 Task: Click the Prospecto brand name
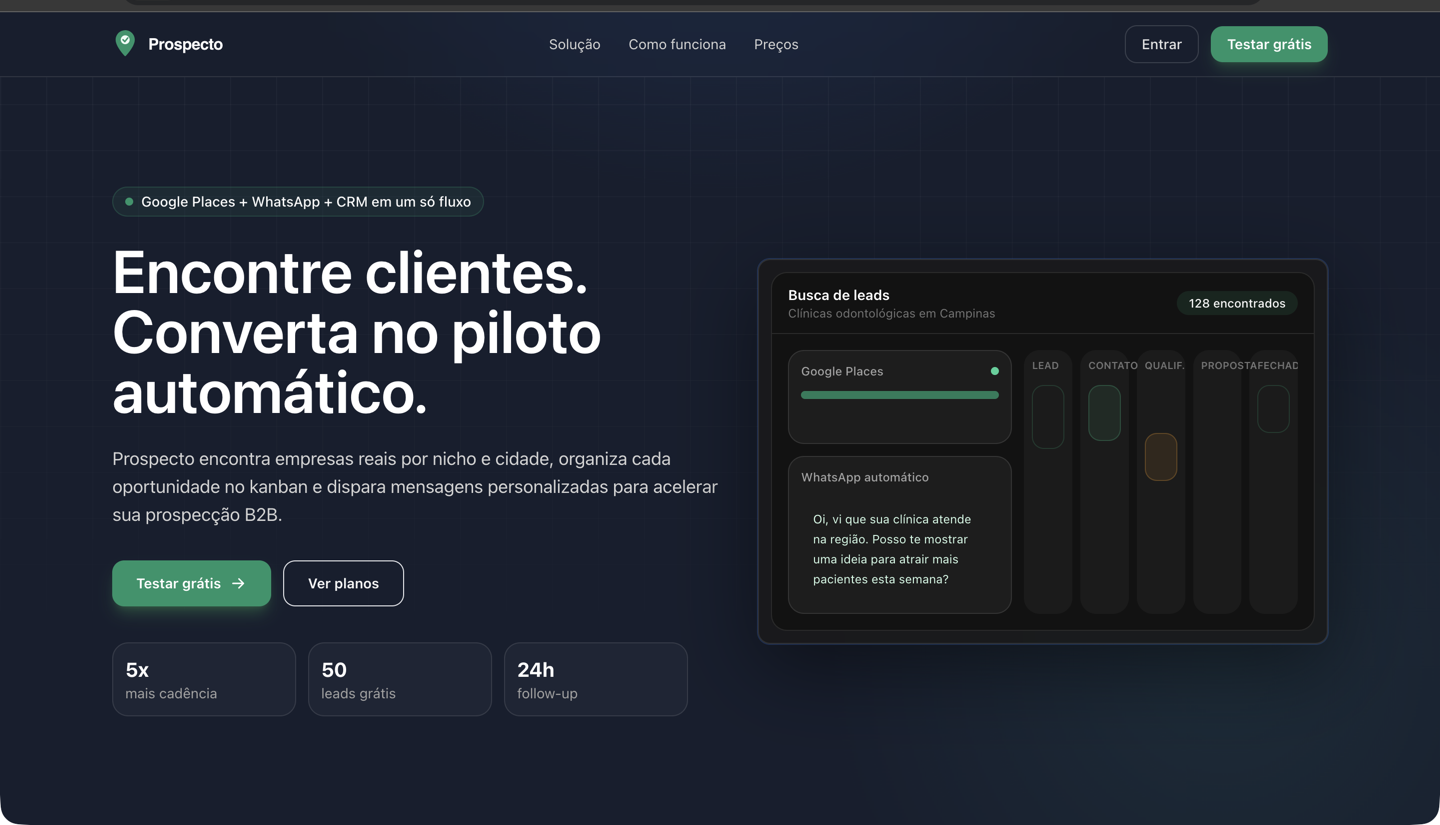pos(185,44)
